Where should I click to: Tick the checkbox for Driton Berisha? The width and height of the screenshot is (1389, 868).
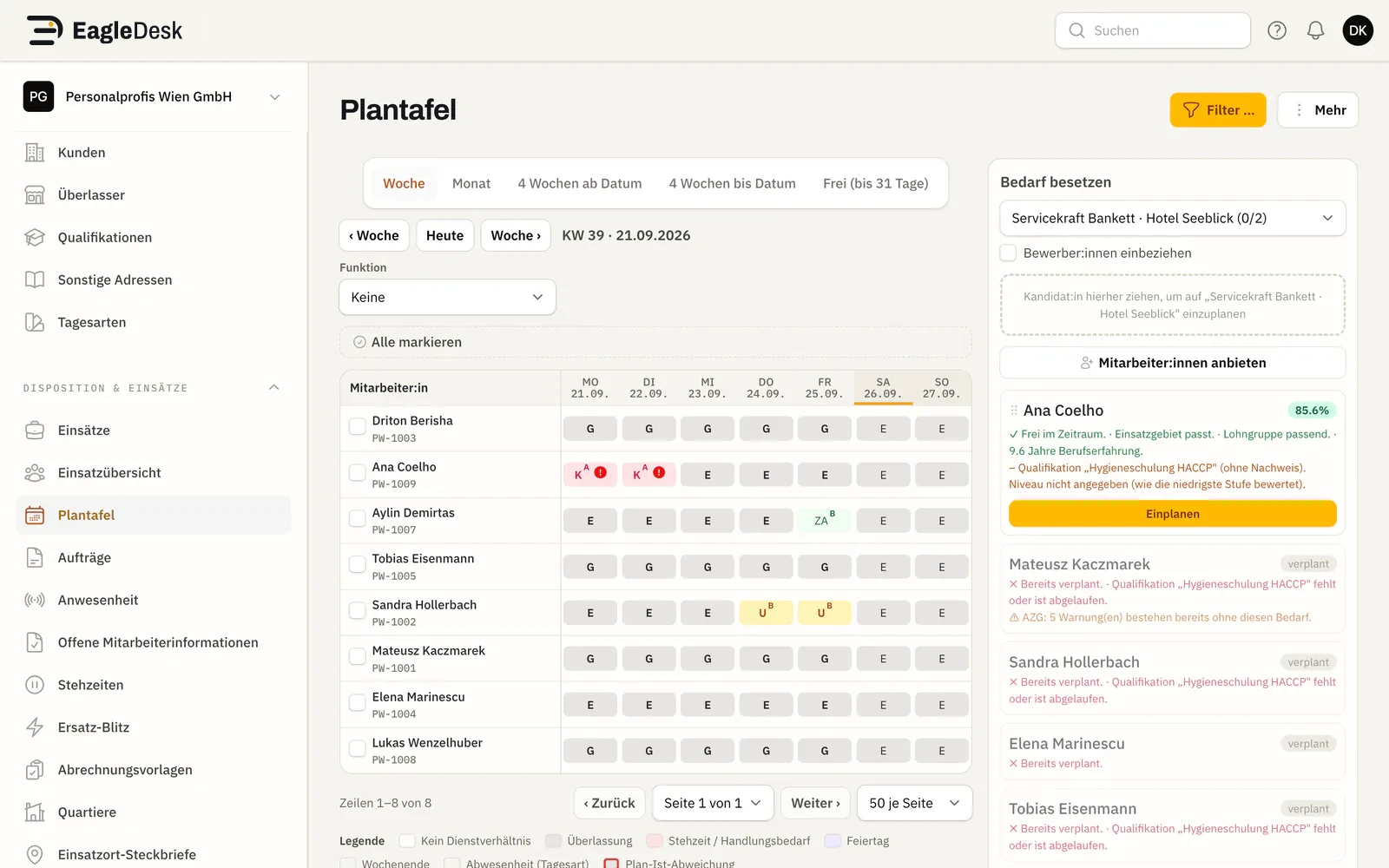pyautogui.click(x=357, y=426)
